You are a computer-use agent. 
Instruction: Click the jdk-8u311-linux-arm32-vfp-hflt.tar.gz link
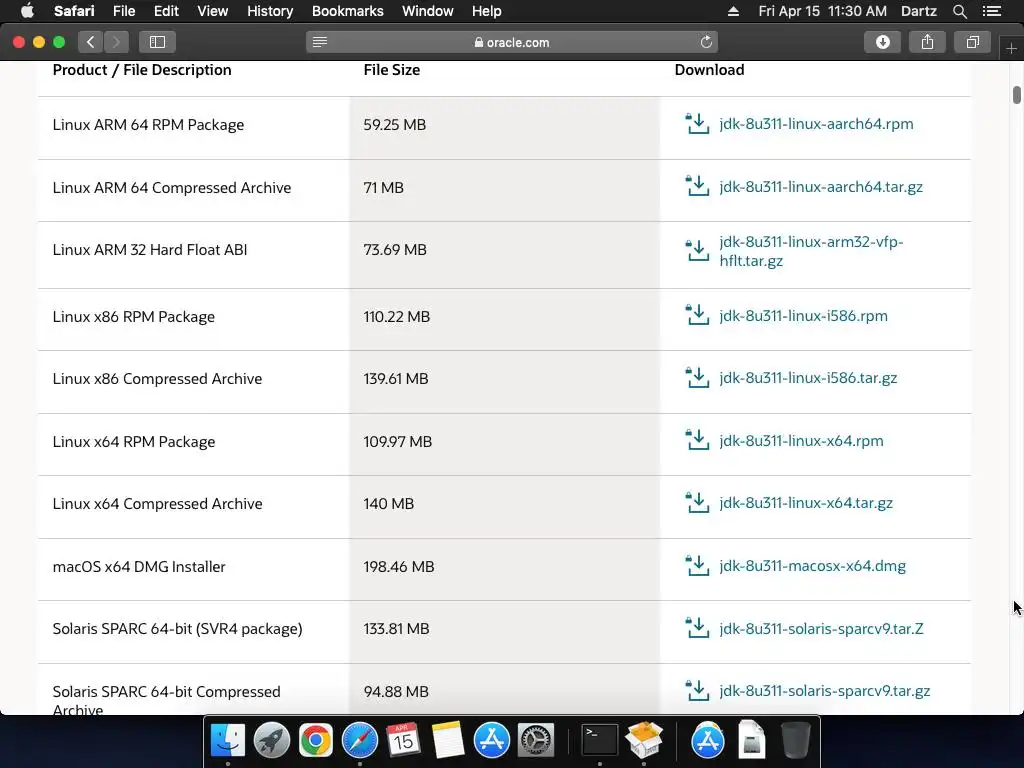811,251
